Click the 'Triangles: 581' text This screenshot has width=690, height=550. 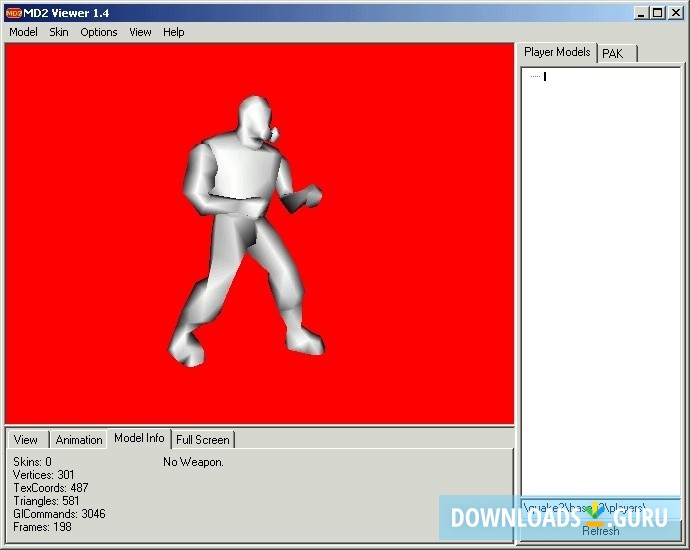click(46, 501)
